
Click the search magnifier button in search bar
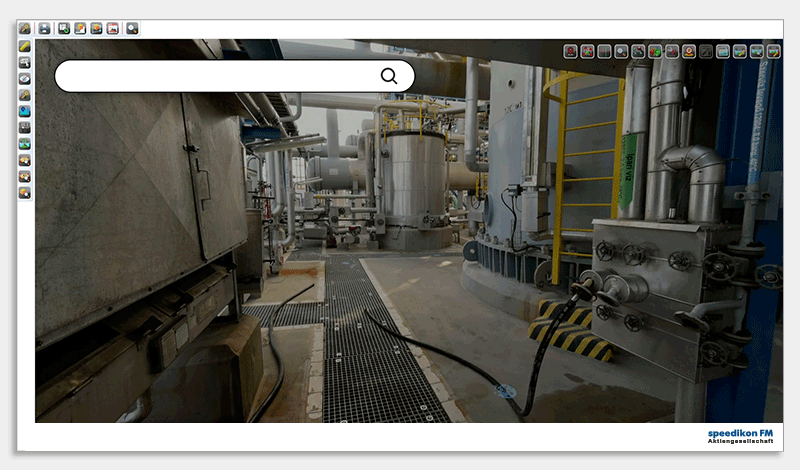(x=389, y=76)
